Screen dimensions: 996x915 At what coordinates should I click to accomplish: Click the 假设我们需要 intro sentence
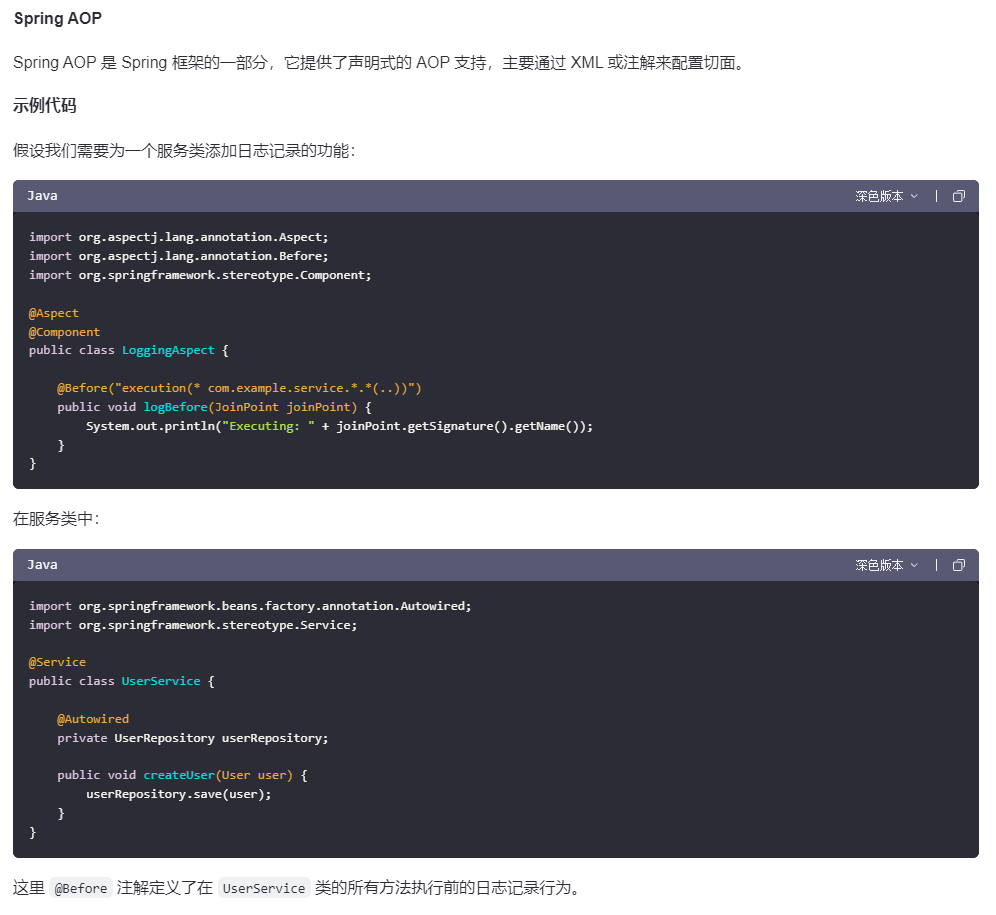[184, 151]
